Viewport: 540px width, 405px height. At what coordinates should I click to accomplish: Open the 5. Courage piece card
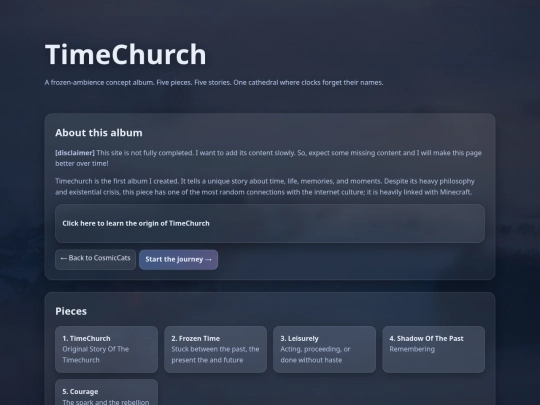click(x=106, y=392)
